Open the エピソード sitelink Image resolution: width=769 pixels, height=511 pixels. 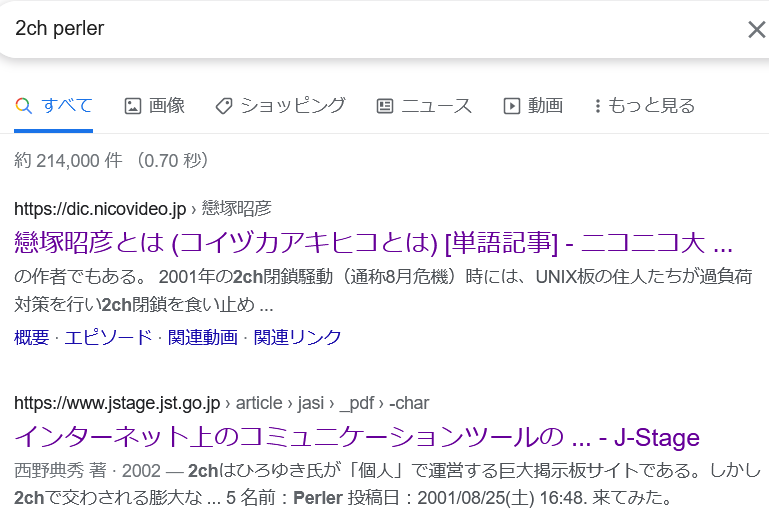[x=108, y=337]
